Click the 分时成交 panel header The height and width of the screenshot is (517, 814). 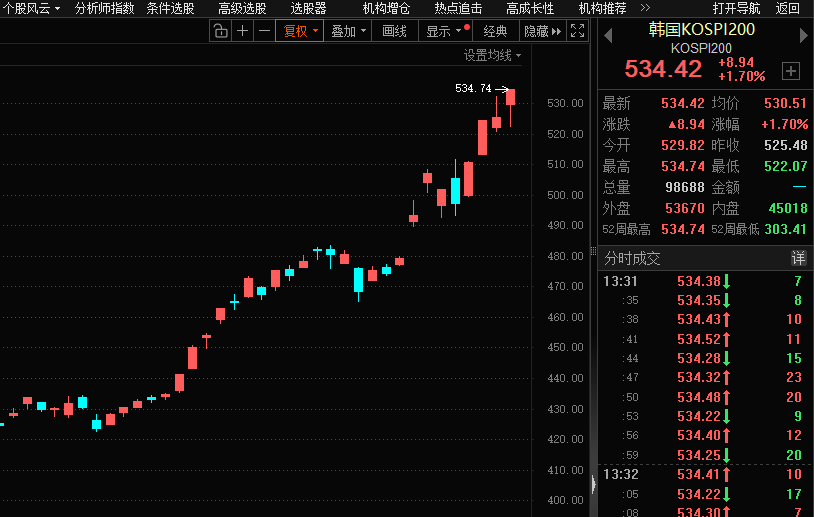click(x=632, y=257)
